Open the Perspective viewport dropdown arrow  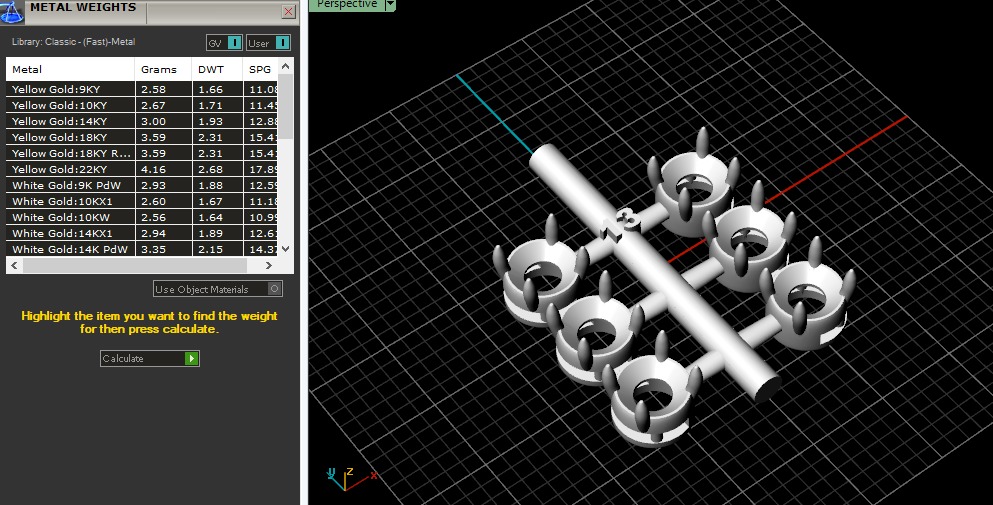point(390,5)
